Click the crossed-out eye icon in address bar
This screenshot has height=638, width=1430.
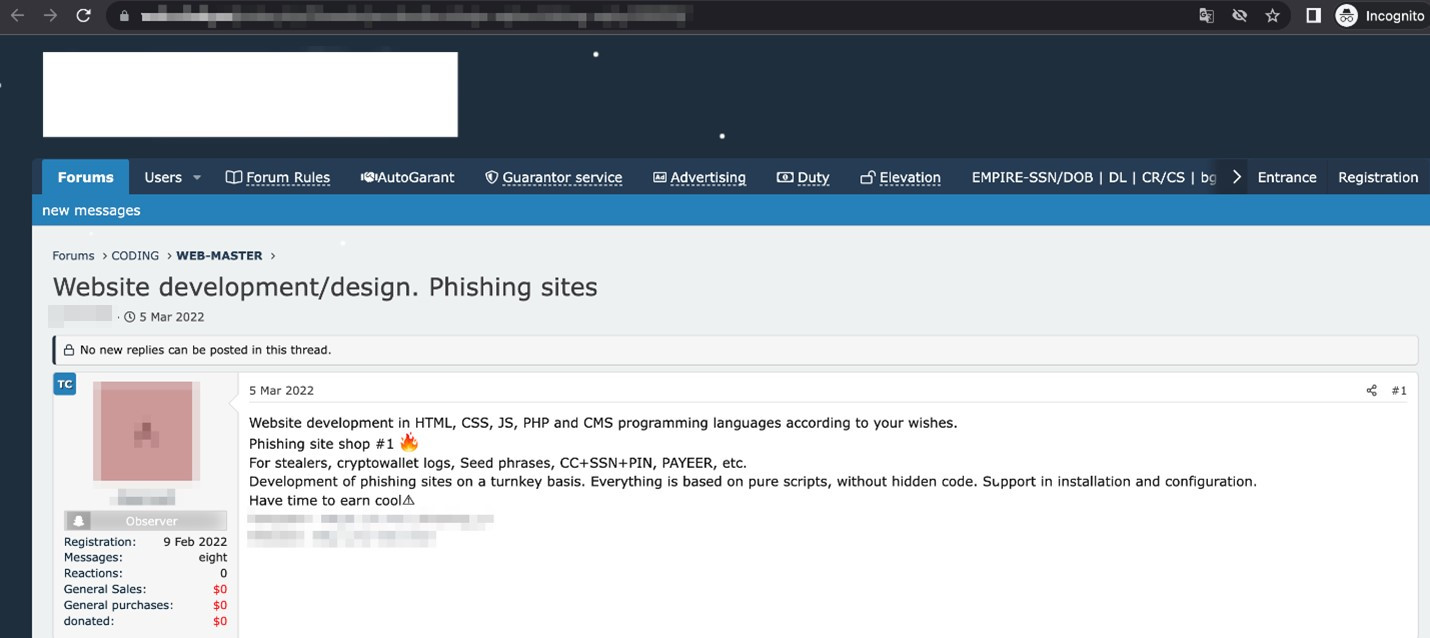pyautogui.click(x=1239, y=16)
